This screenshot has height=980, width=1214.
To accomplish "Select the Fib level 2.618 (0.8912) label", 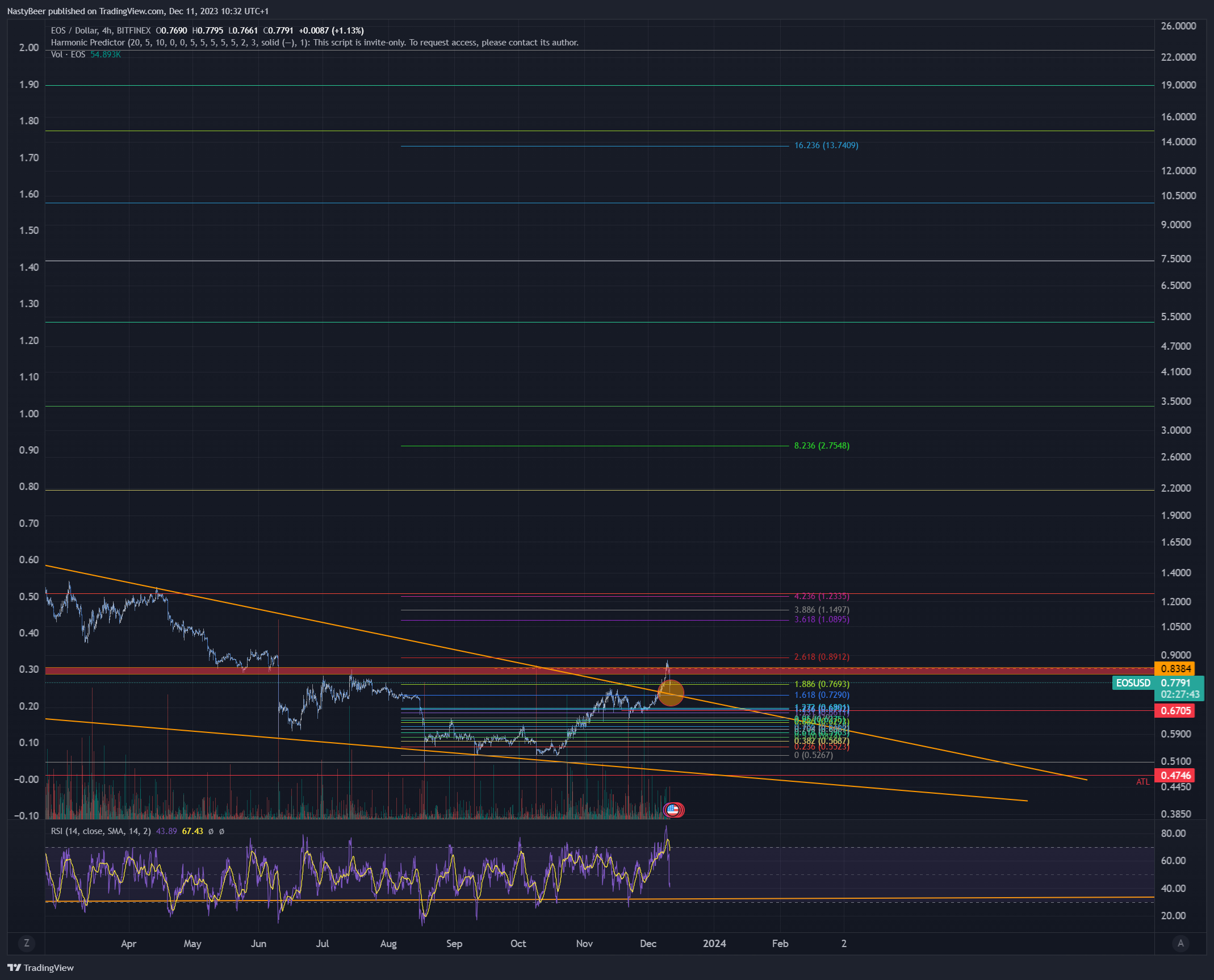I will point(822,657).
